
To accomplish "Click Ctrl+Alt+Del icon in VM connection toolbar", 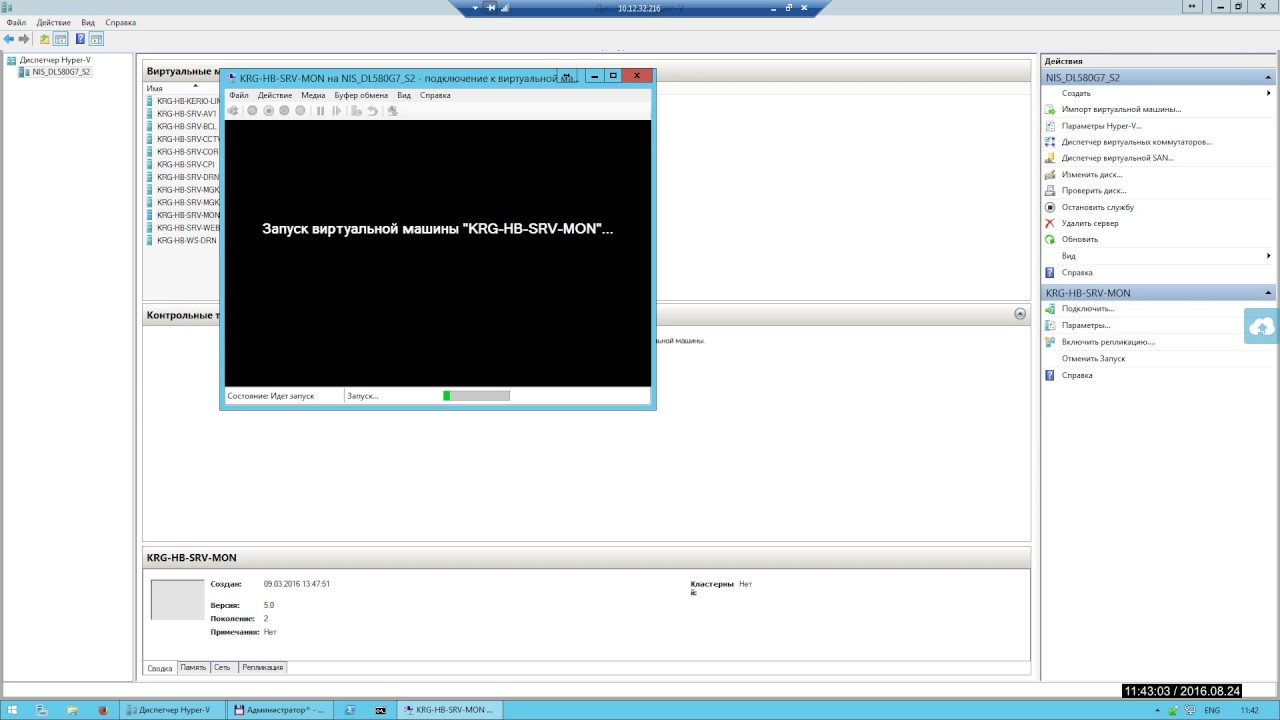I will pos(234,111).
